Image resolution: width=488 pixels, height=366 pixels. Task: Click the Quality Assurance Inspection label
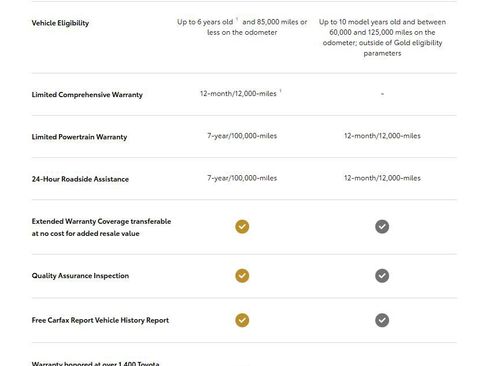[x=80, y=276]
